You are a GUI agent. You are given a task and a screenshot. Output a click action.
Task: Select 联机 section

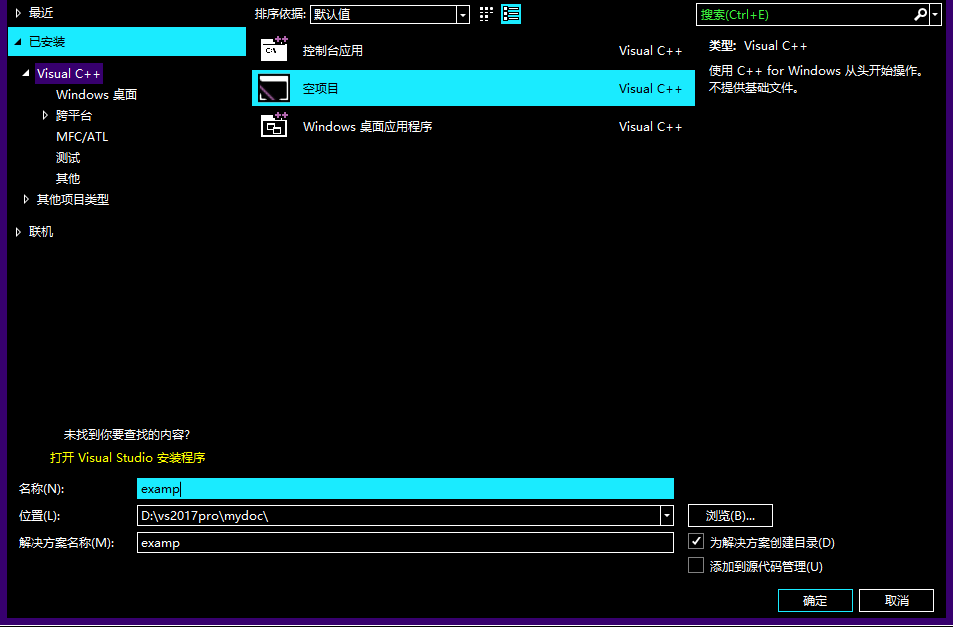[x=41, y=232]
